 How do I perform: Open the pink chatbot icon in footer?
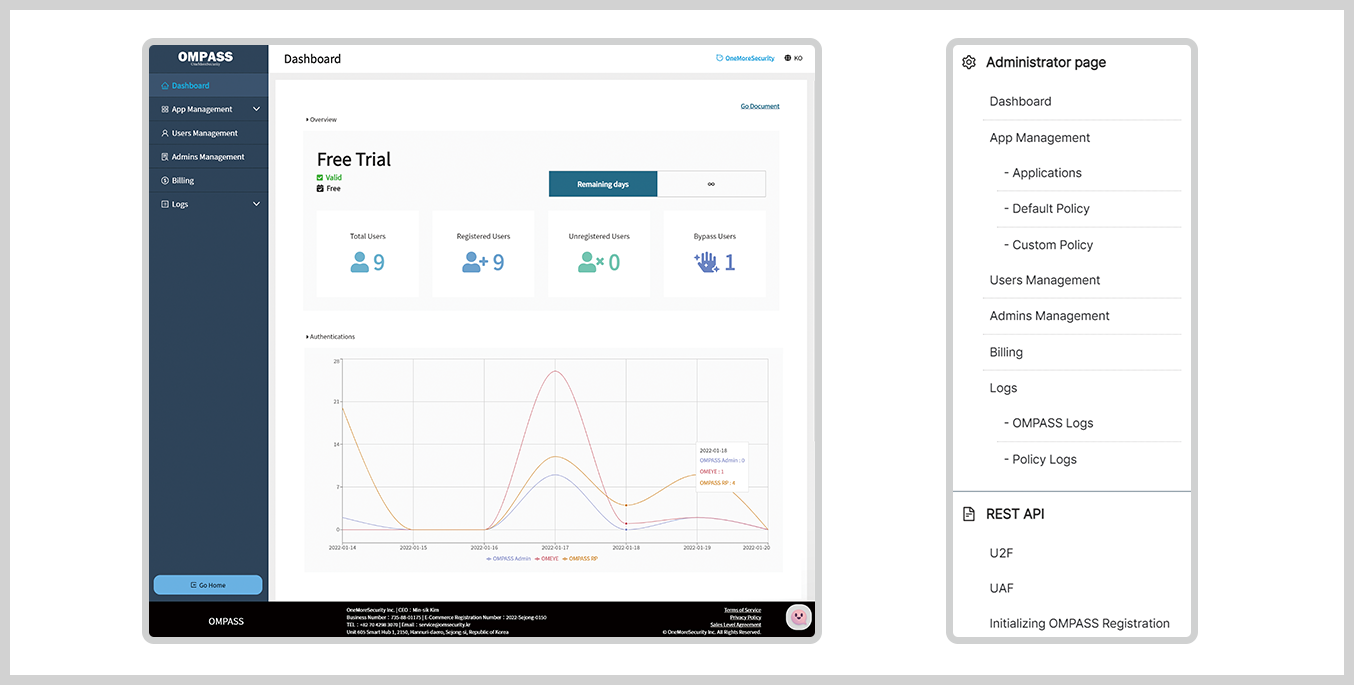(x=798, y=617)
